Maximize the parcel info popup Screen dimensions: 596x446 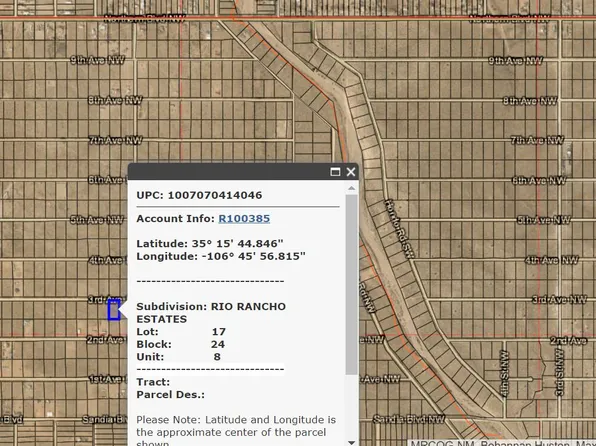(x=335, y=172)
